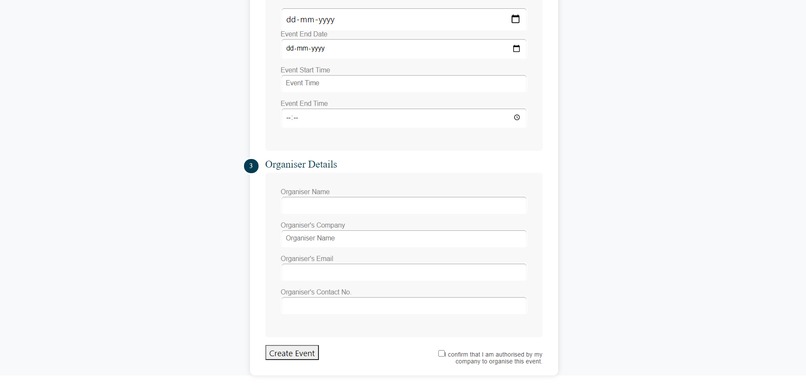Focus the Organiser's Company field

coord(404,238)
